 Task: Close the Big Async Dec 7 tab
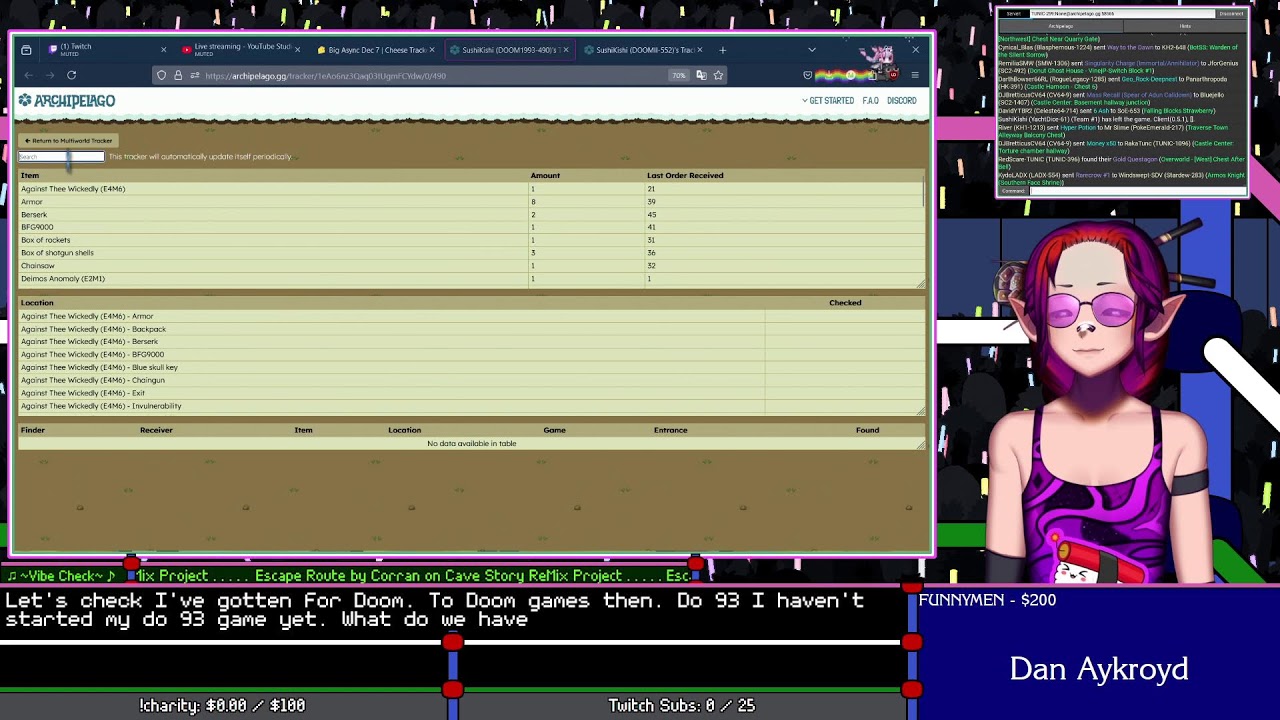point(432,50)
